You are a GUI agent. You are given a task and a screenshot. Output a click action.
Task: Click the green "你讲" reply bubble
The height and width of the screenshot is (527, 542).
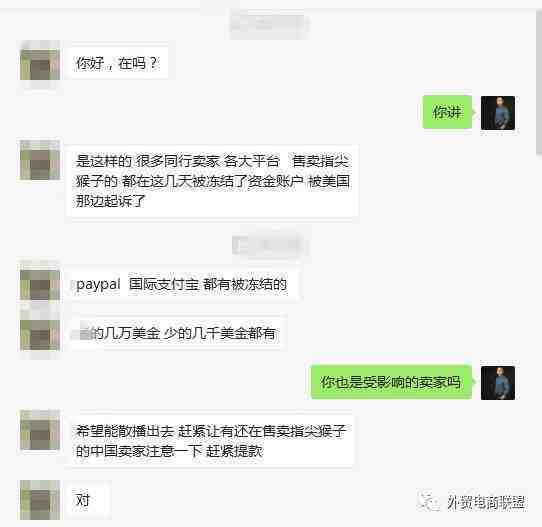click(x=447, y=112)
